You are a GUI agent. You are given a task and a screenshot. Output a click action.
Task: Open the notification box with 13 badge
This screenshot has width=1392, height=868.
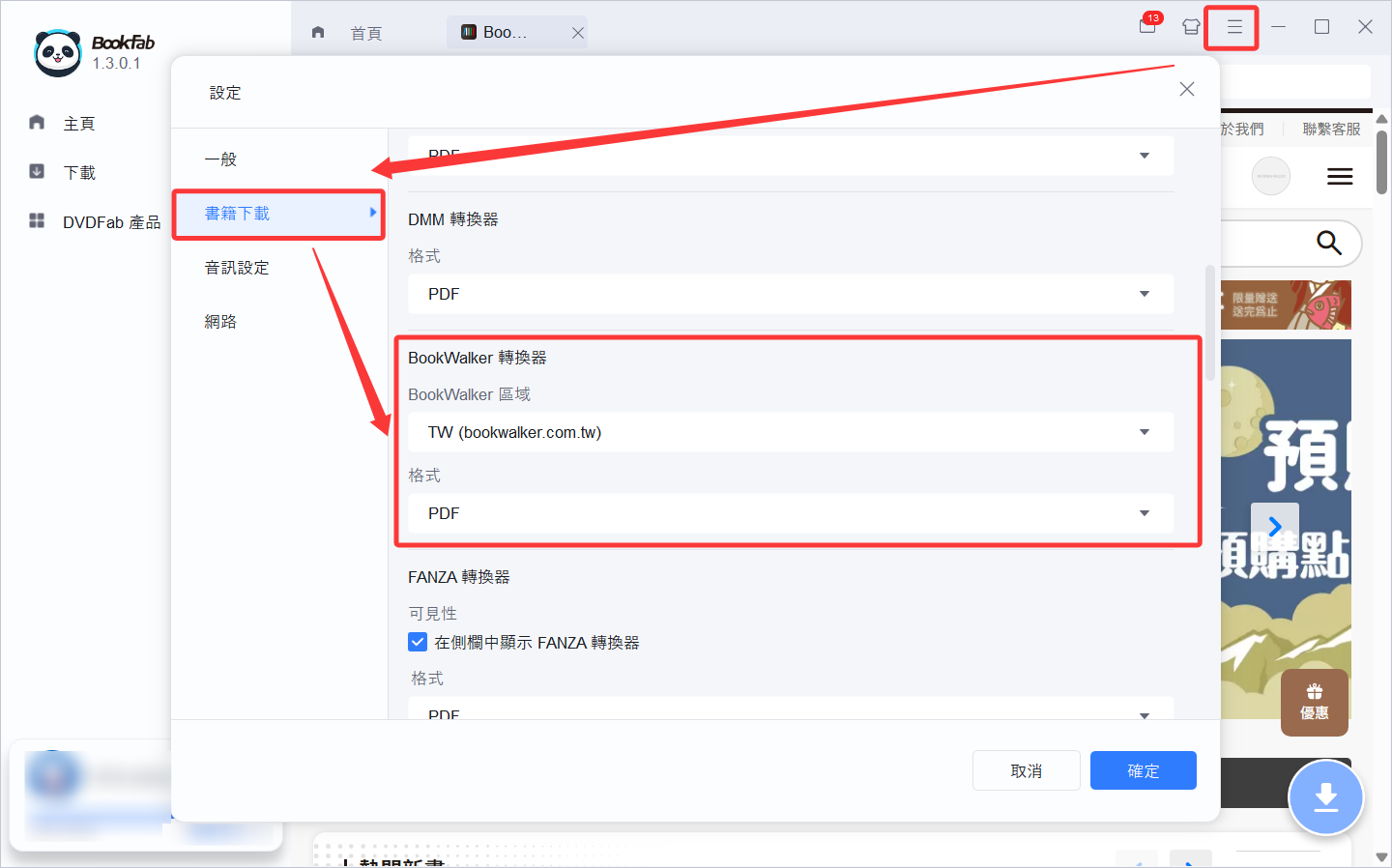pos(1148,26)
